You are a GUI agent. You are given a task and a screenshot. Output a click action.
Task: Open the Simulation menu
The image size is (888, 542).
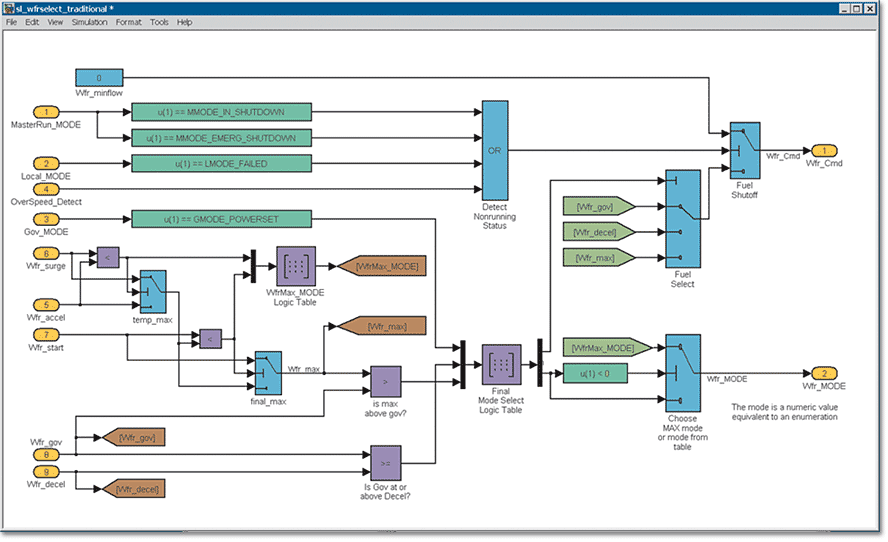click(89, 22)
